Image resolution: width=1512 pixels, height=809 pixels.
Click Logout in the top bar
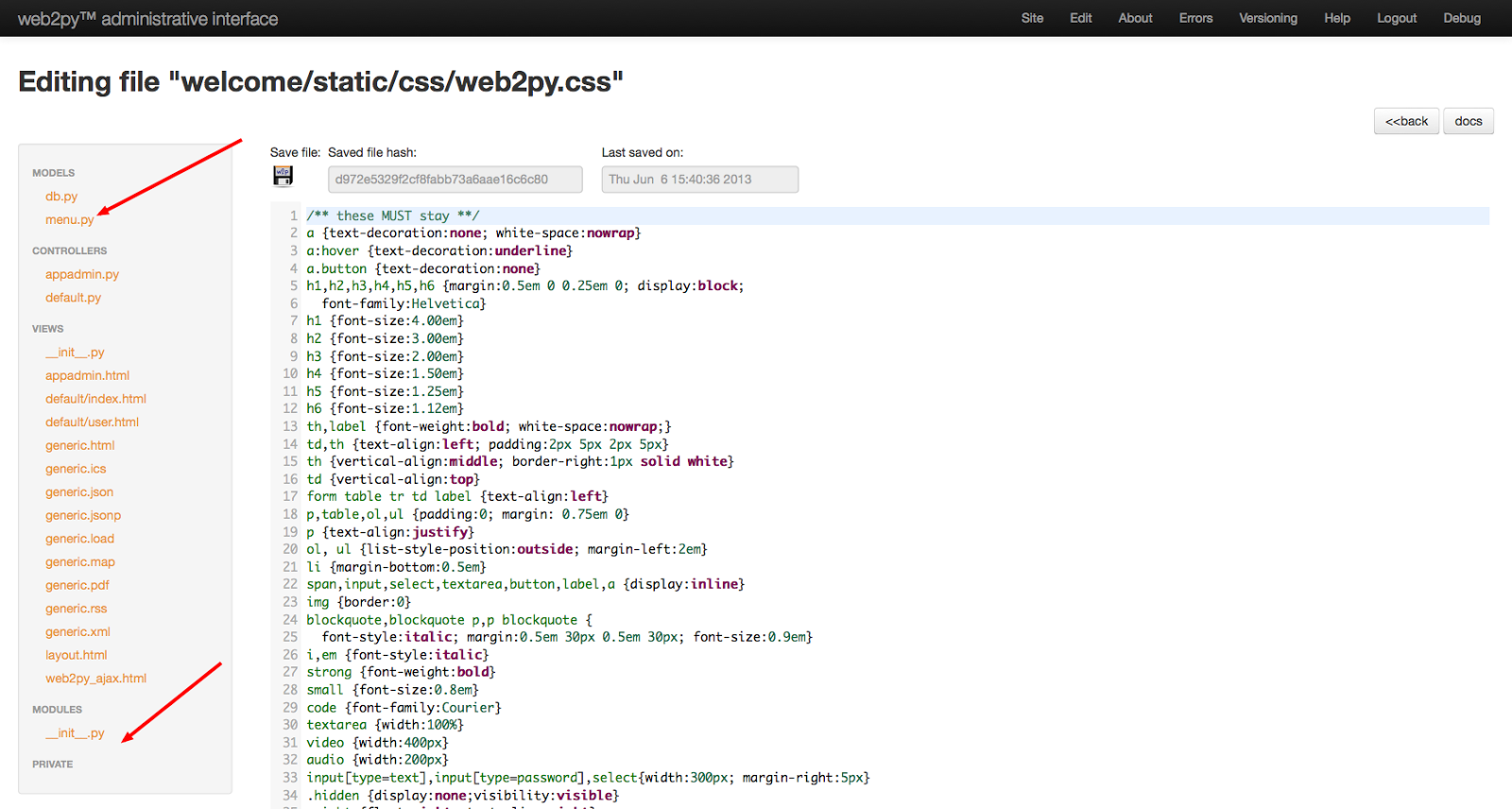pos(1397,18)
